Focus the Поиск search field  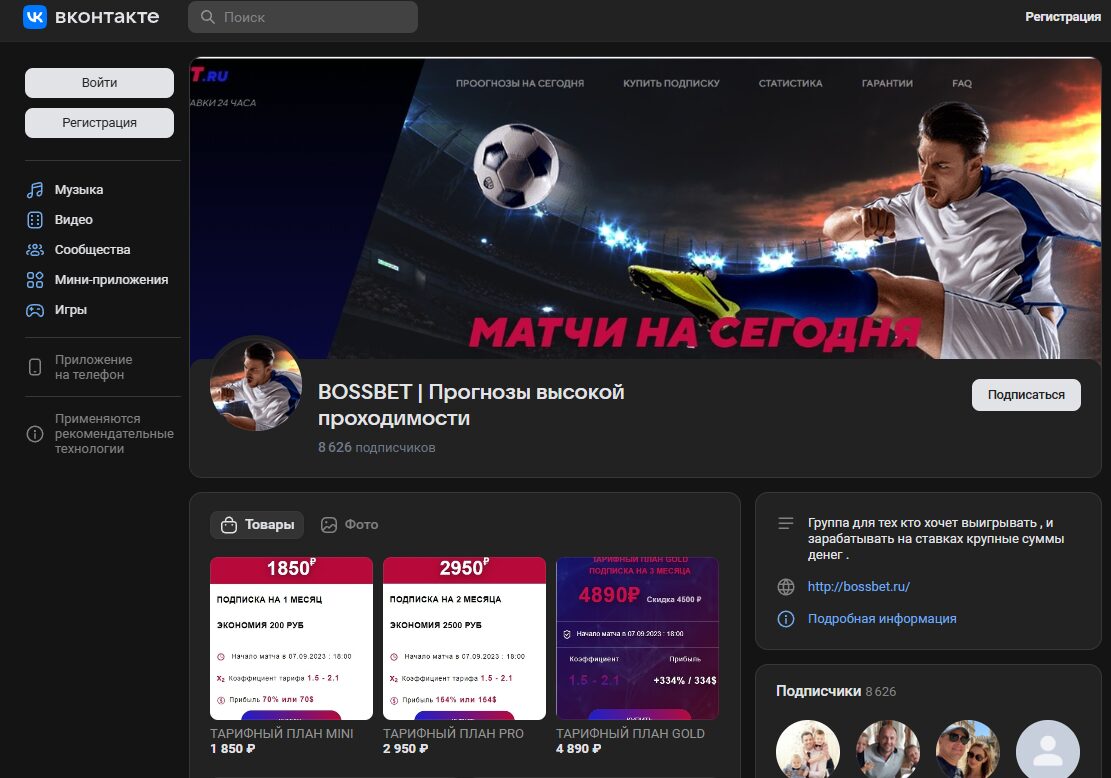(x=303, y=17)
